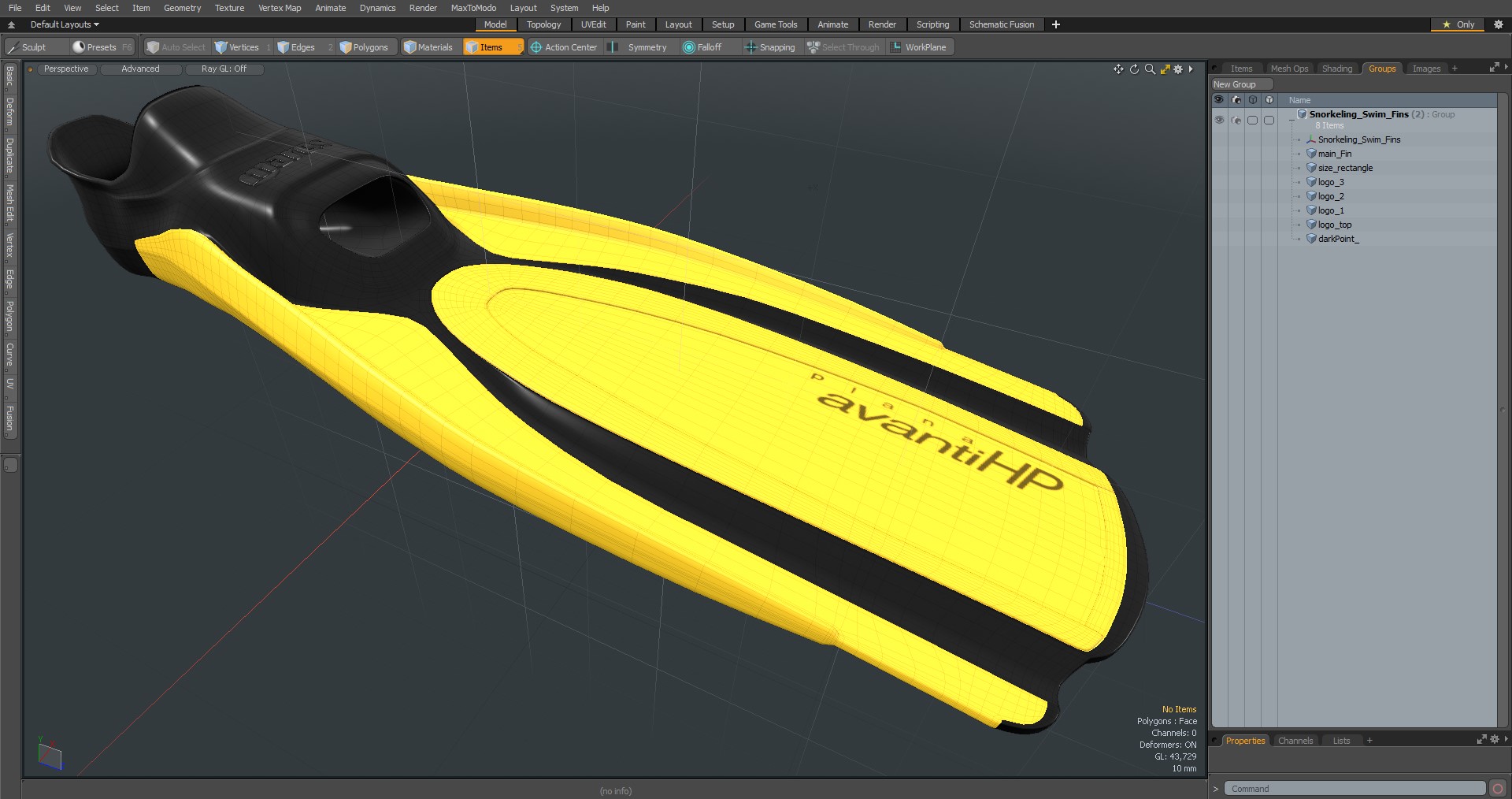
Task: Switch to the Schematic Fusion layout tab
Action: tap(1002, 24)
